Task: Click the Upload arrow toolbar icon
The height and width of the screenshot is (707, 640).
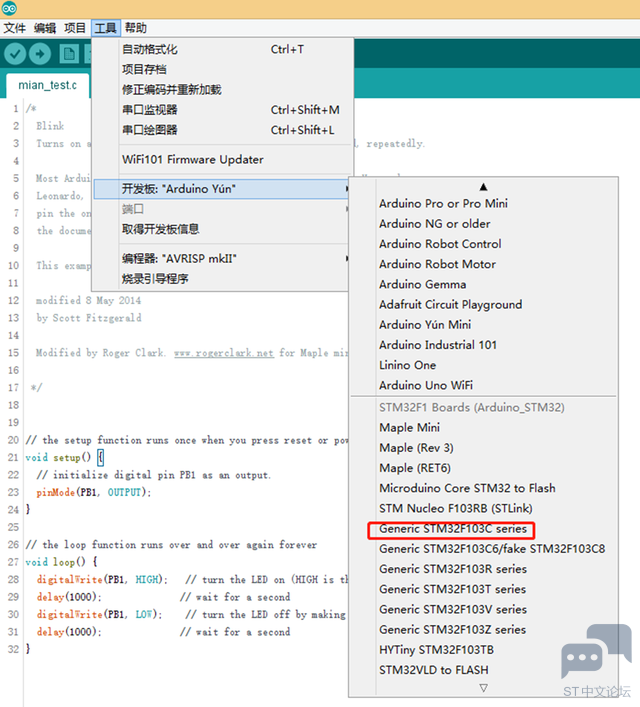Action: (x=40, y=54)
